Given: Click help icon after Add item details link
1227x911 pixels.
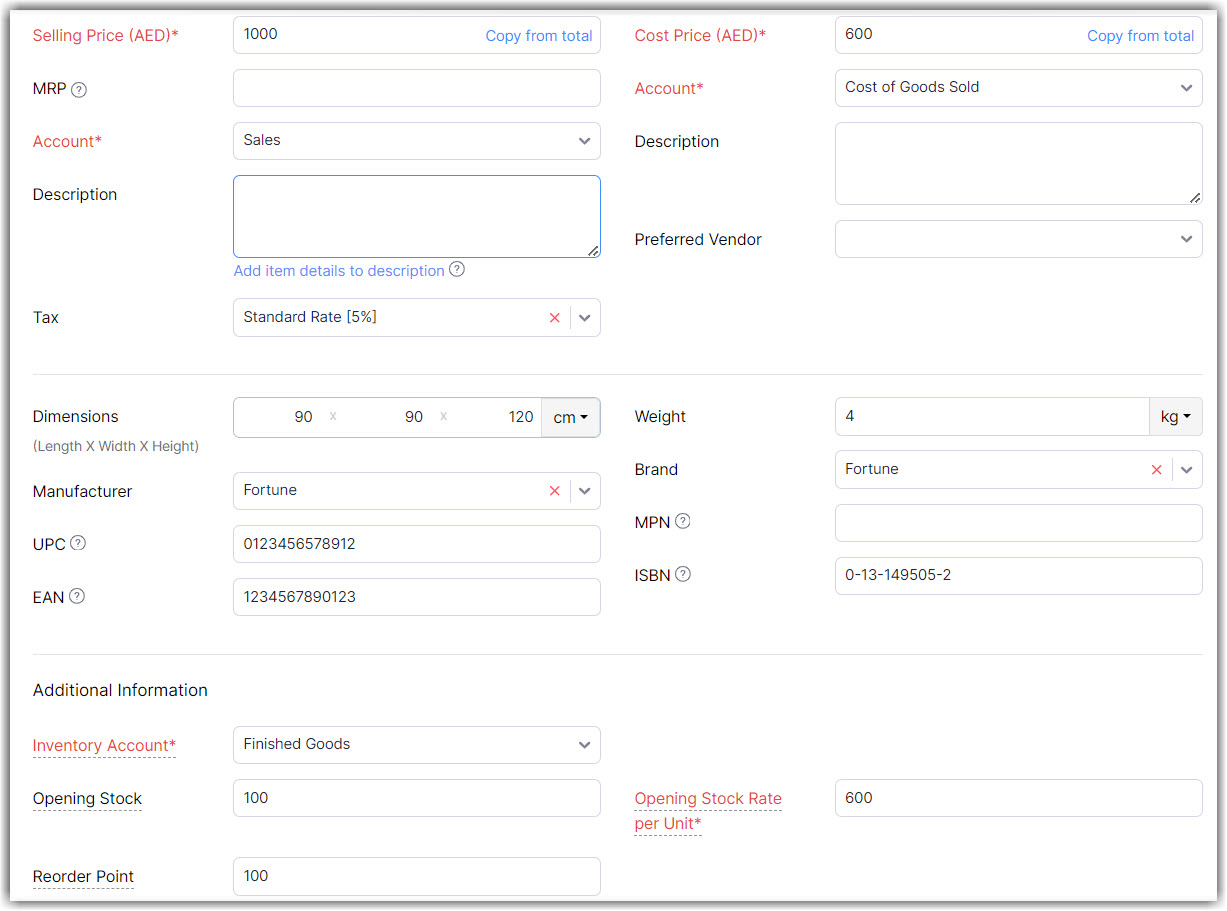Looking at the screenshot, I should pyautogui.click(x=457, y=269).
